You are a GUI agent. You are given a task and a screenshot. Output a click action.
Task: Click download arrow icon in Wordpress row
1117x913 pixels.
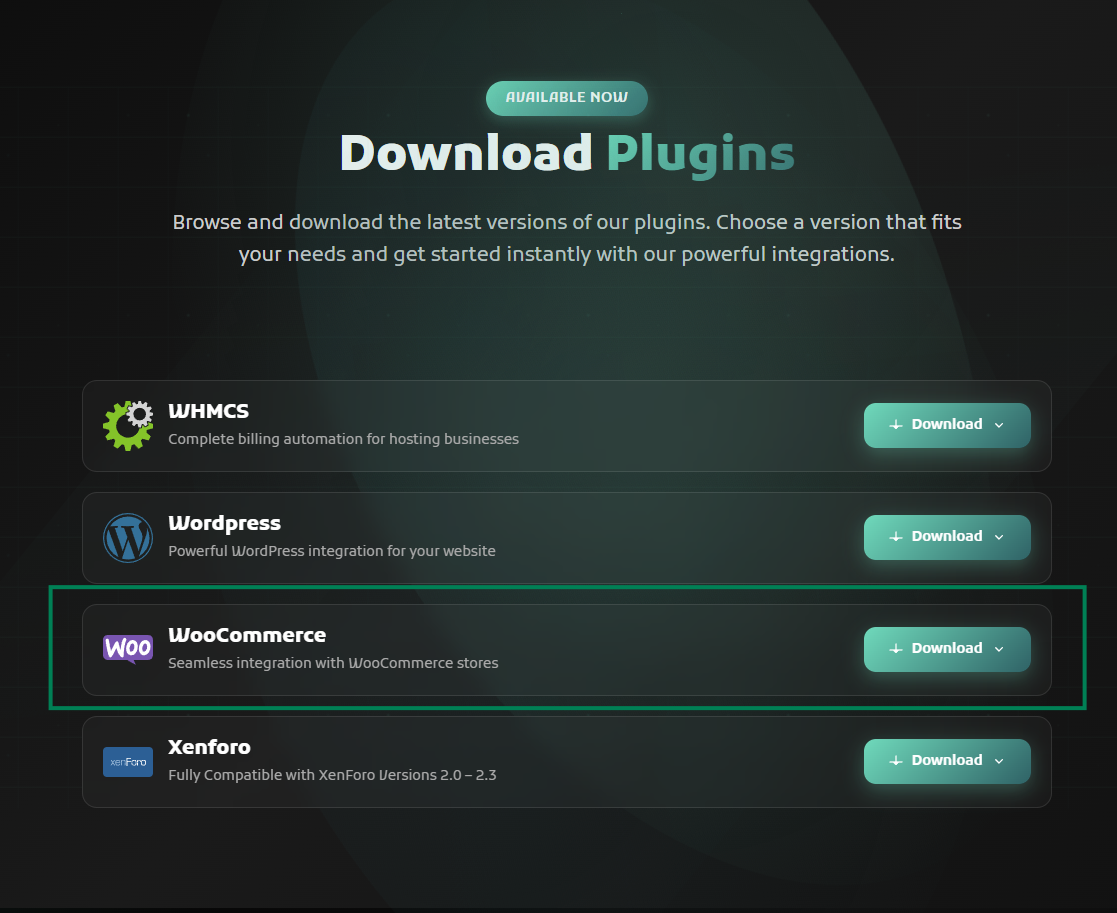[x=896, y=537]
